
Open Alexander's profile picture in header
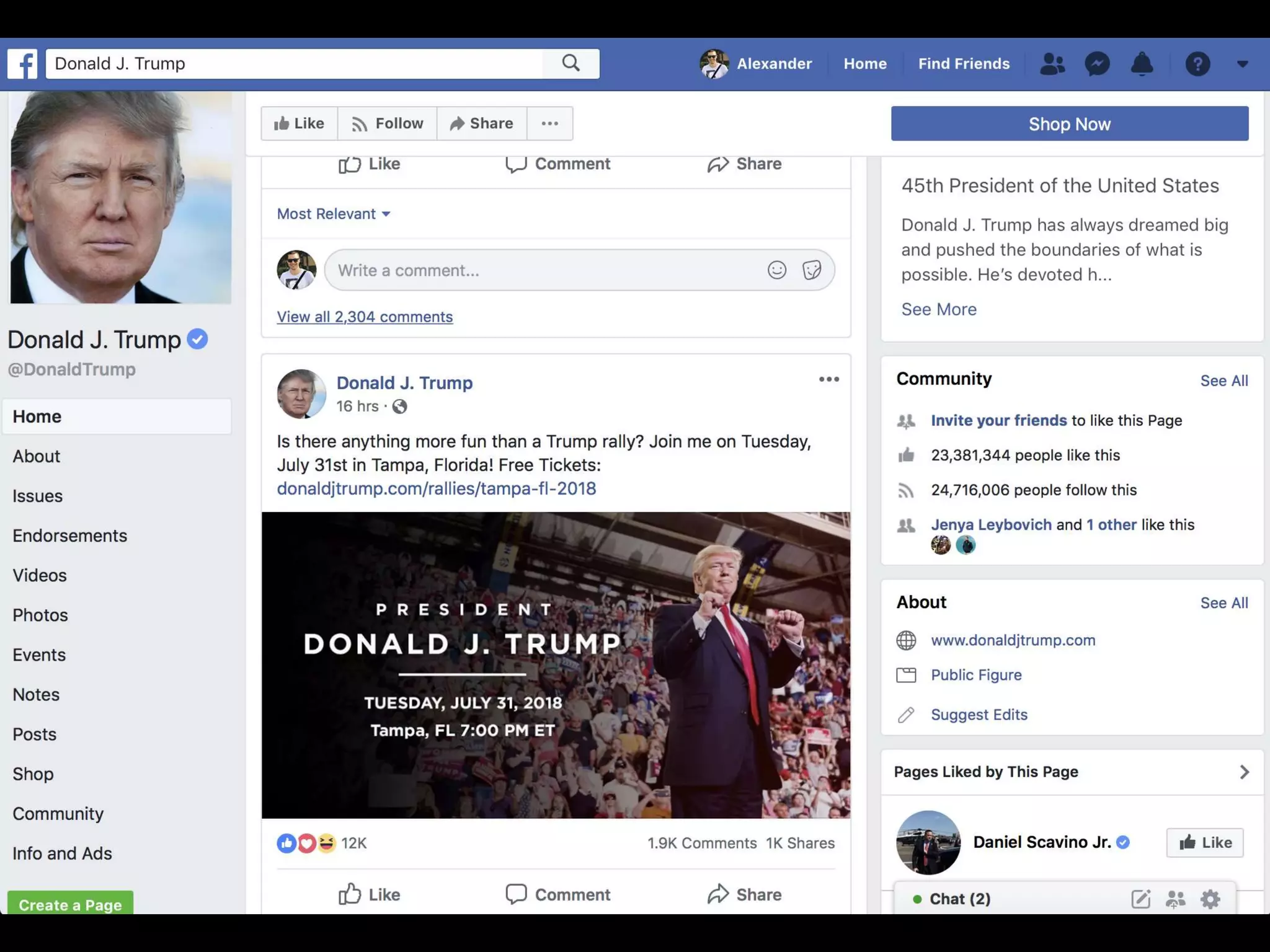pos(714,64)
